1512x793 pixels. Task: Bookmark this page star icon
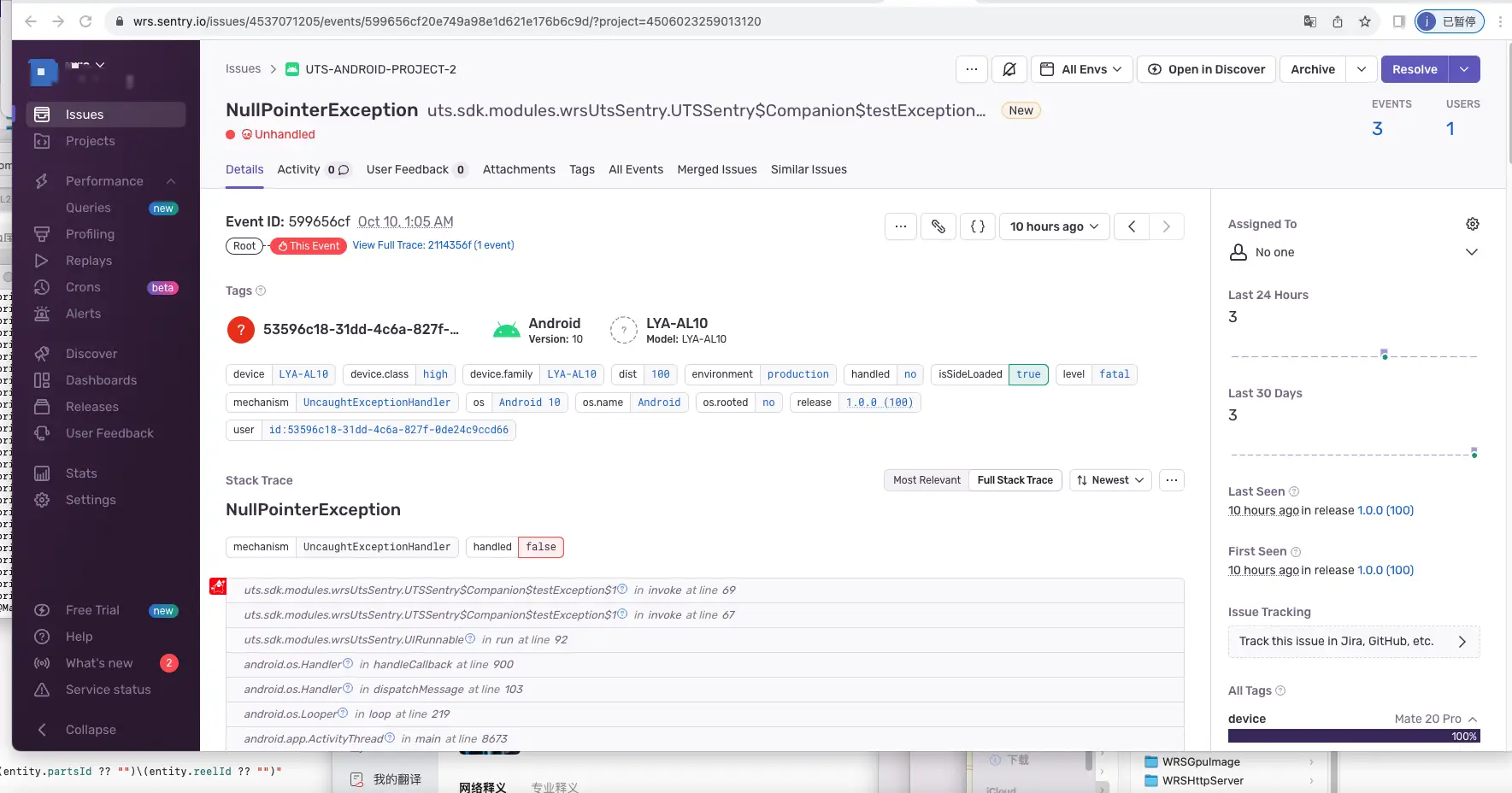point(1365,21)
